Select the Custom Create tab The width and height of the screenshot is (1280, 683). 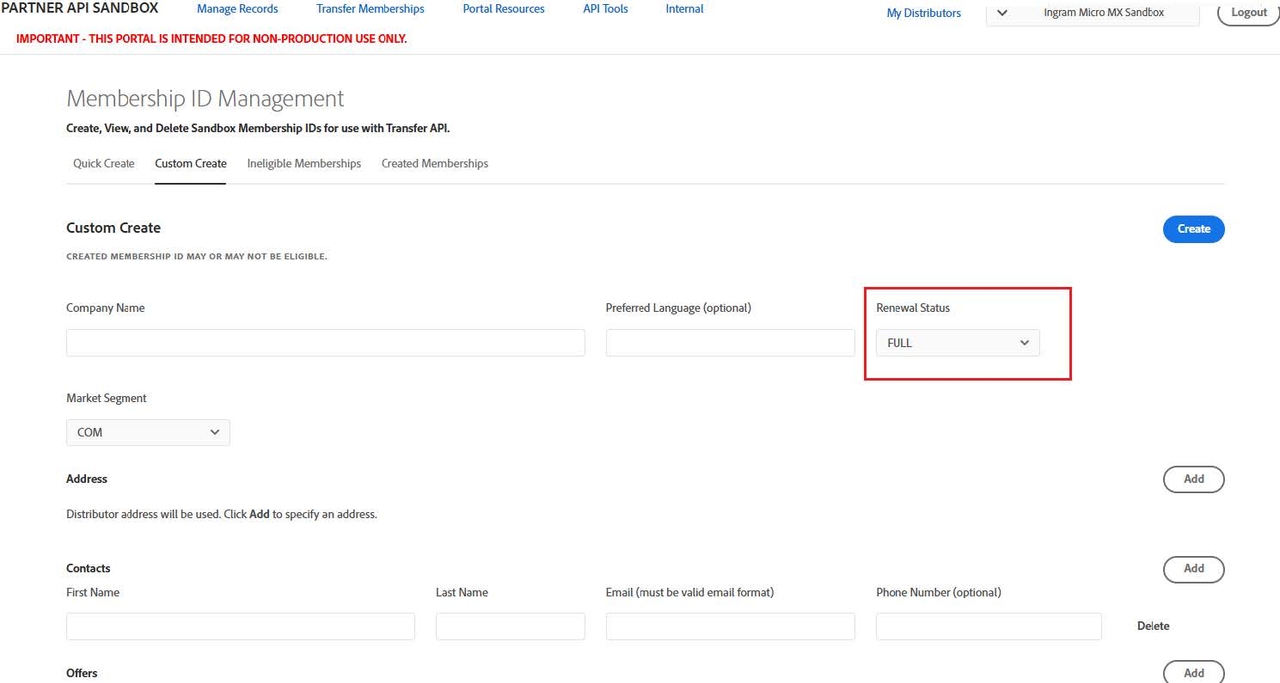(x=191, y=163)
